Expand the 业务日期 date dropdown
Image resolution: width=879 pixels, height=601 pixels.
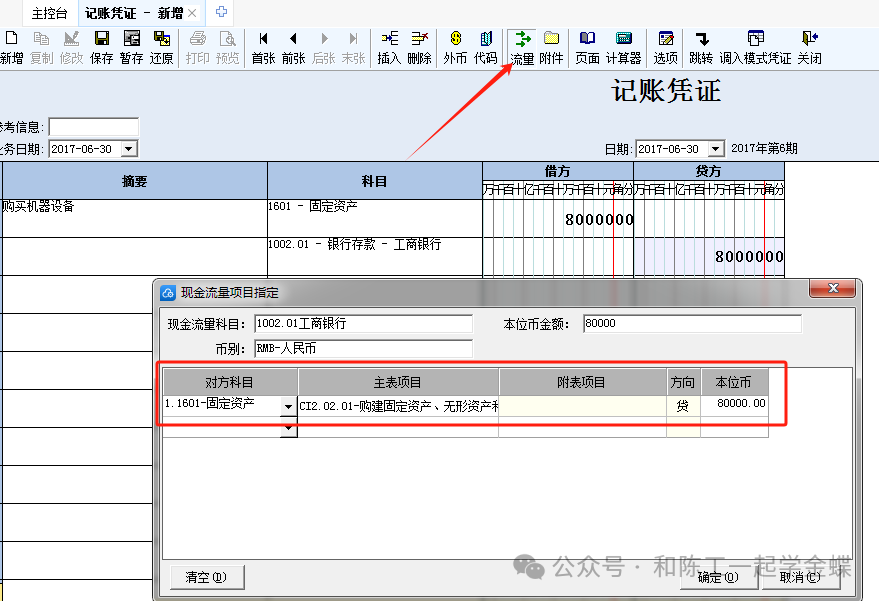click(x=129, y=149)
